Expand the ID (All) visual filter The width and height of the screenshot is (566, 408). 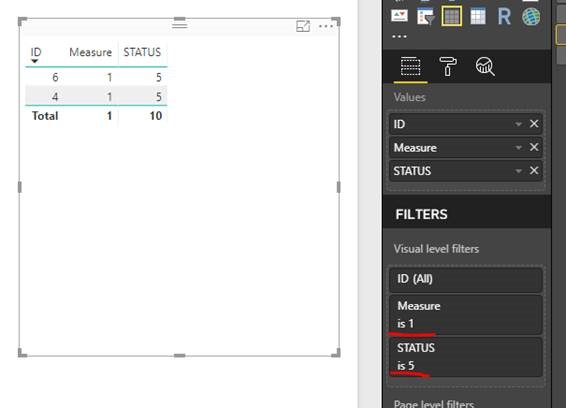[x=466, y=279]
